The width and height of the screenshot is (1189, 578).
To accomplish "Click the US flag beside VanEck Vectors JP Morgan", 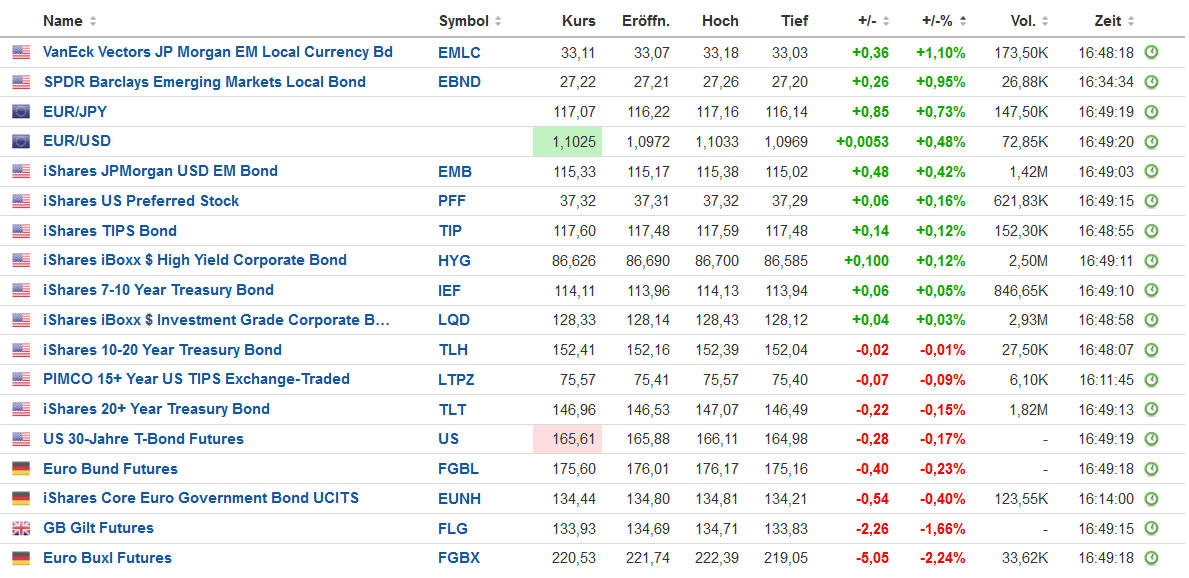I will [x=21, y=53].
